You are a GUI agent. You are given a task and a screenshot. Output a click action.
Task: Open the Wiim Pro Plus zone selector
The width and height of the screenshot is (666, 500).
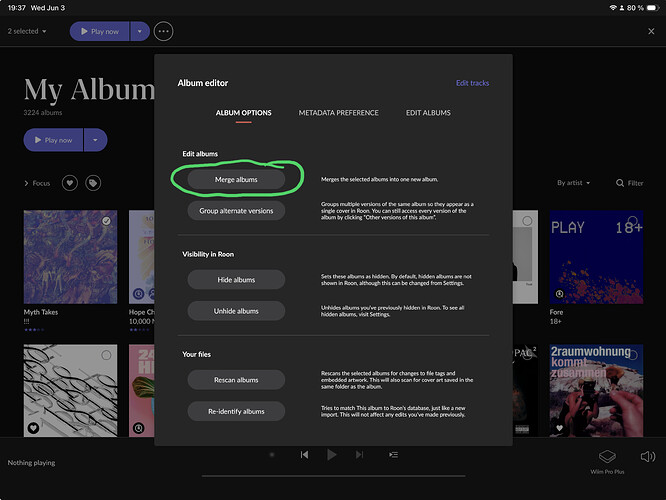pyautogui.click(x=607, y=461)
